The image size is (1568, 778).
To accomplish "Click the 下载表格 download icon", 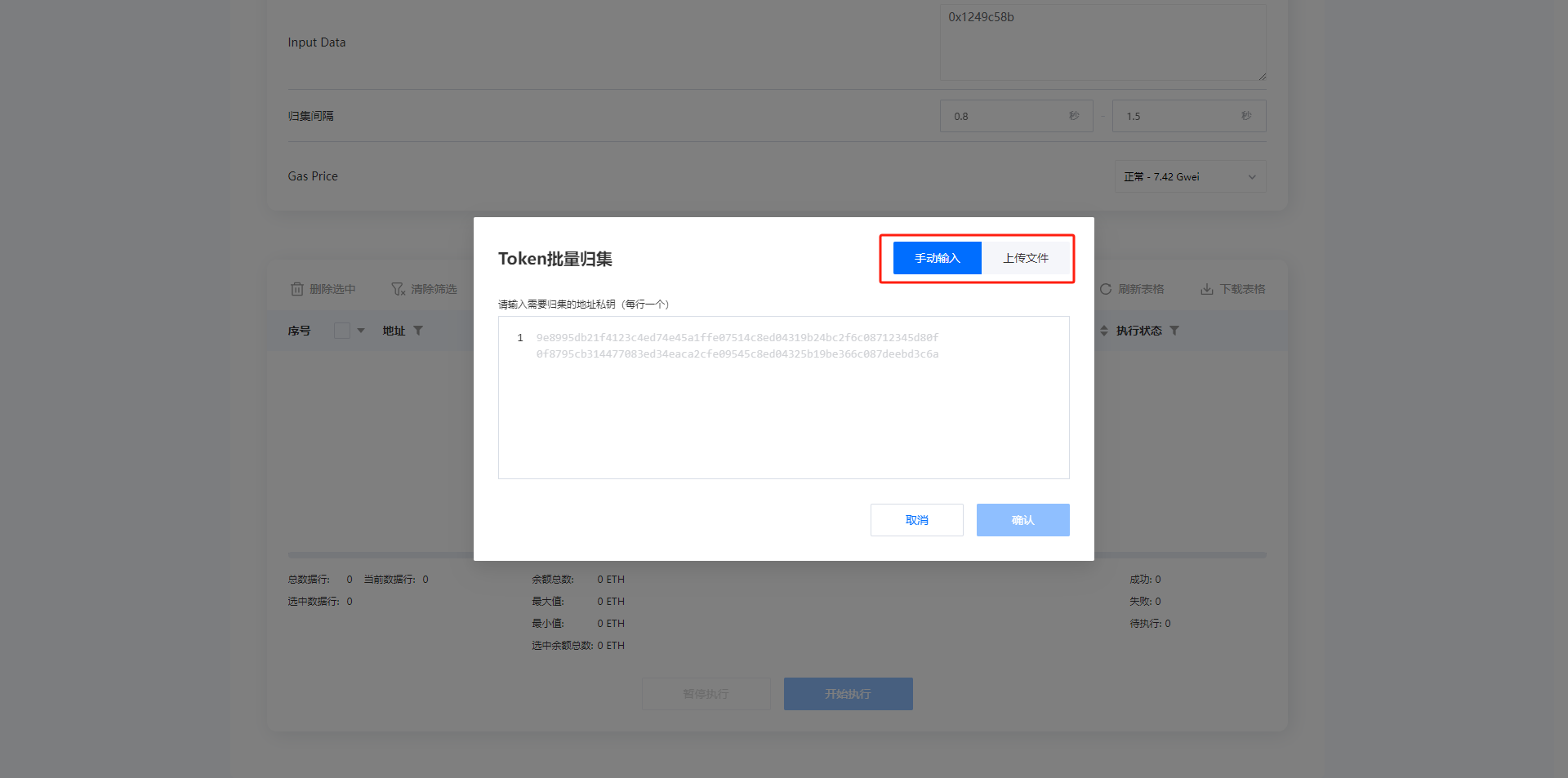I will tap(1206, 289).
